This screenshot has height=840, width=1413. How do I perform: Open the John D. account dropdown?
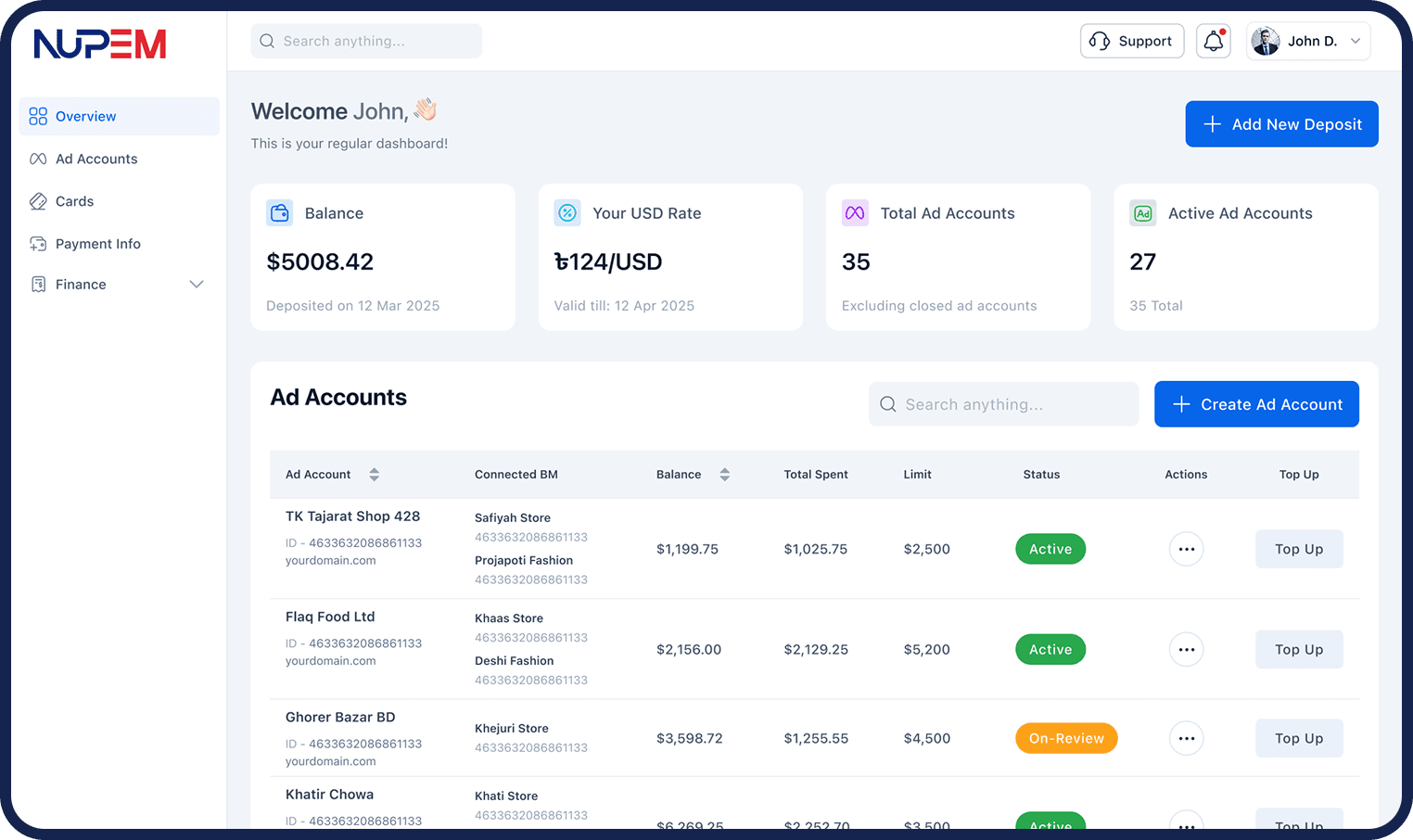1355,41
